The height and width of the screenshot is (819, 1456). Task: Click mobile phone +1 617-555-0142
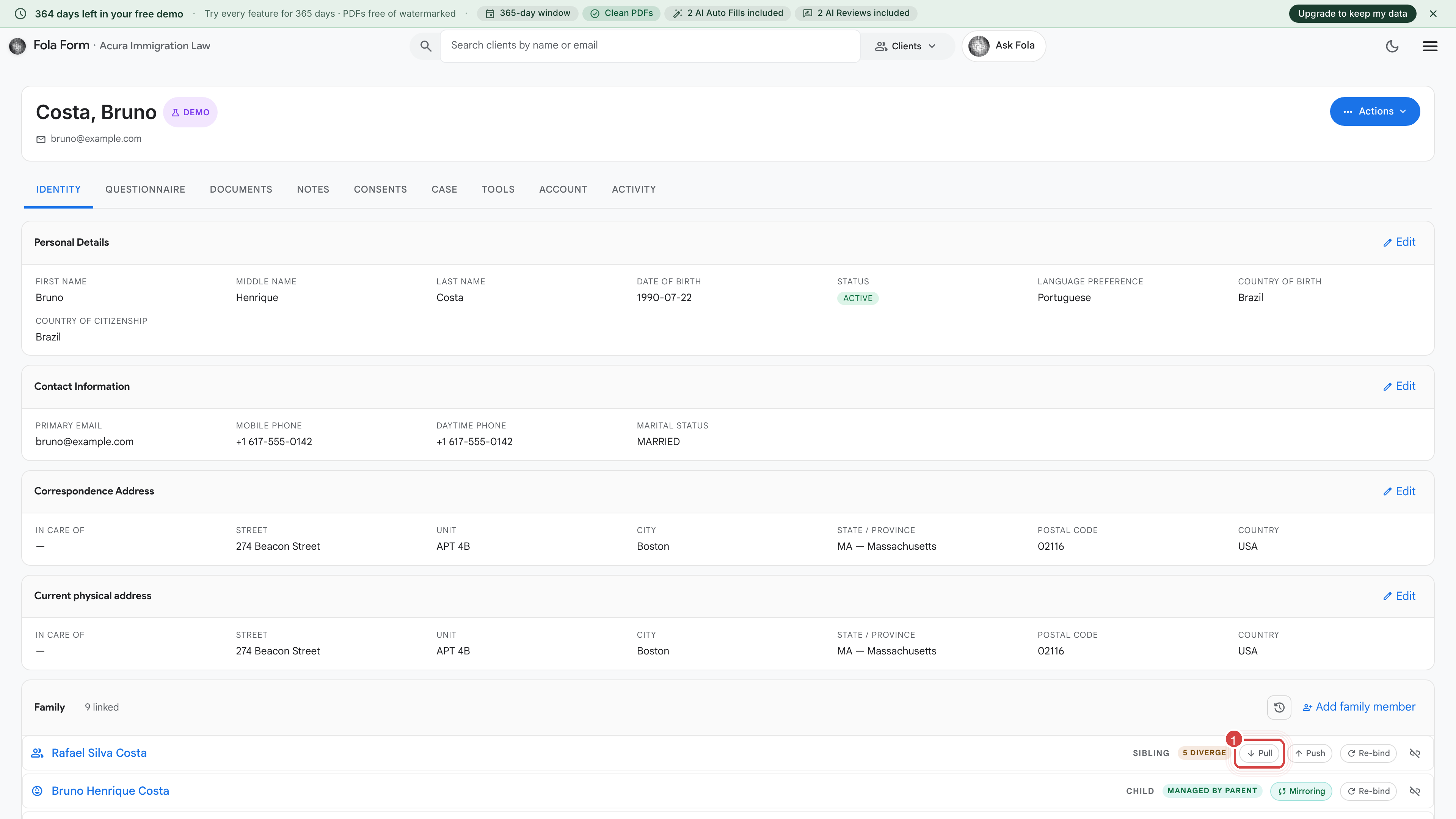[x=273, y=441]
